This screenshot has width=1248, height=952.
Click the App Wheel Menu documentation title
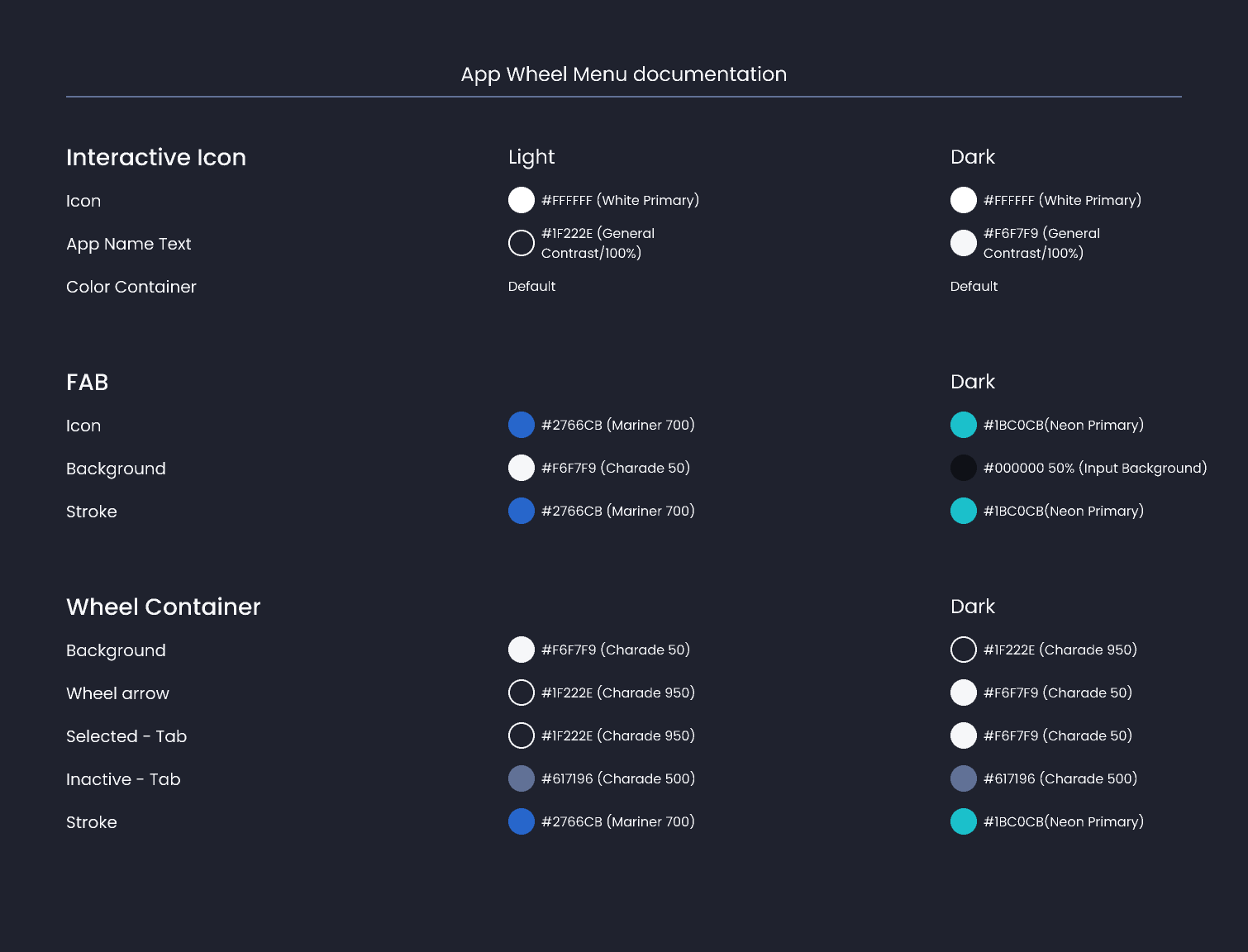623,74
